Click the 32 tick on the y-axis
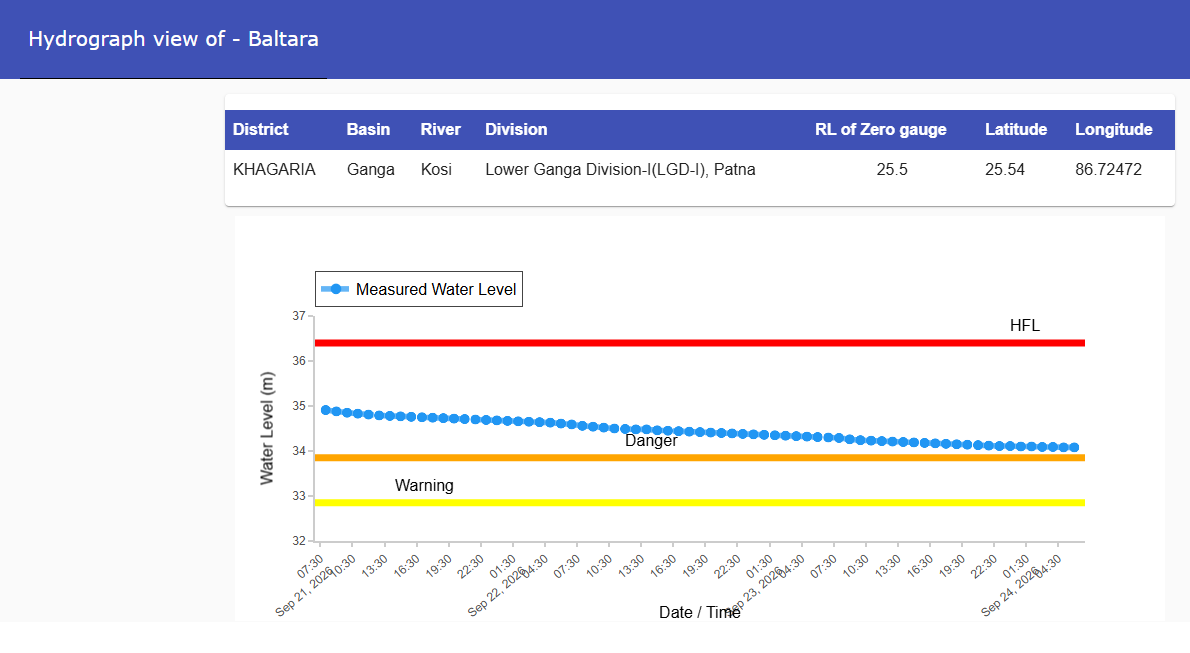This screenshot has width=1190, height=653. pos(299,541)
